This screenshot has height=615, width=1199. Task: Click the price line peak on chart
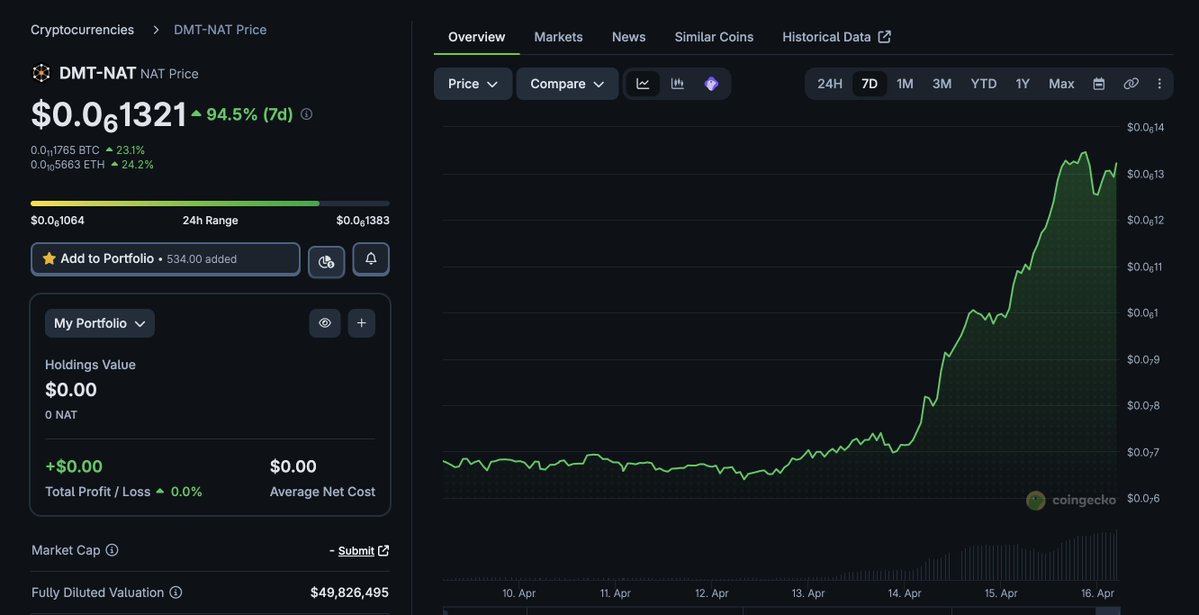tap(1083, 153)
